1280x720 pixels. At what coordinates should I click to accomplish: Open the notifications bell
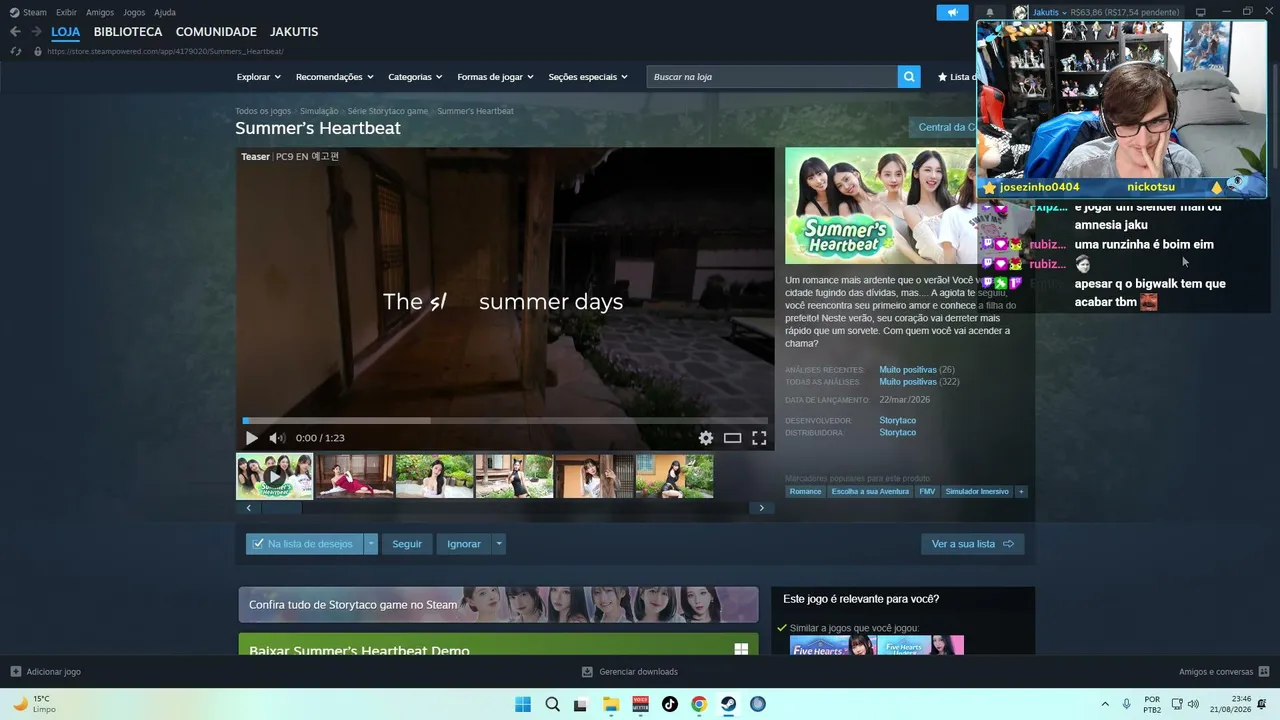pyautogui.click(x=990, y=12)
